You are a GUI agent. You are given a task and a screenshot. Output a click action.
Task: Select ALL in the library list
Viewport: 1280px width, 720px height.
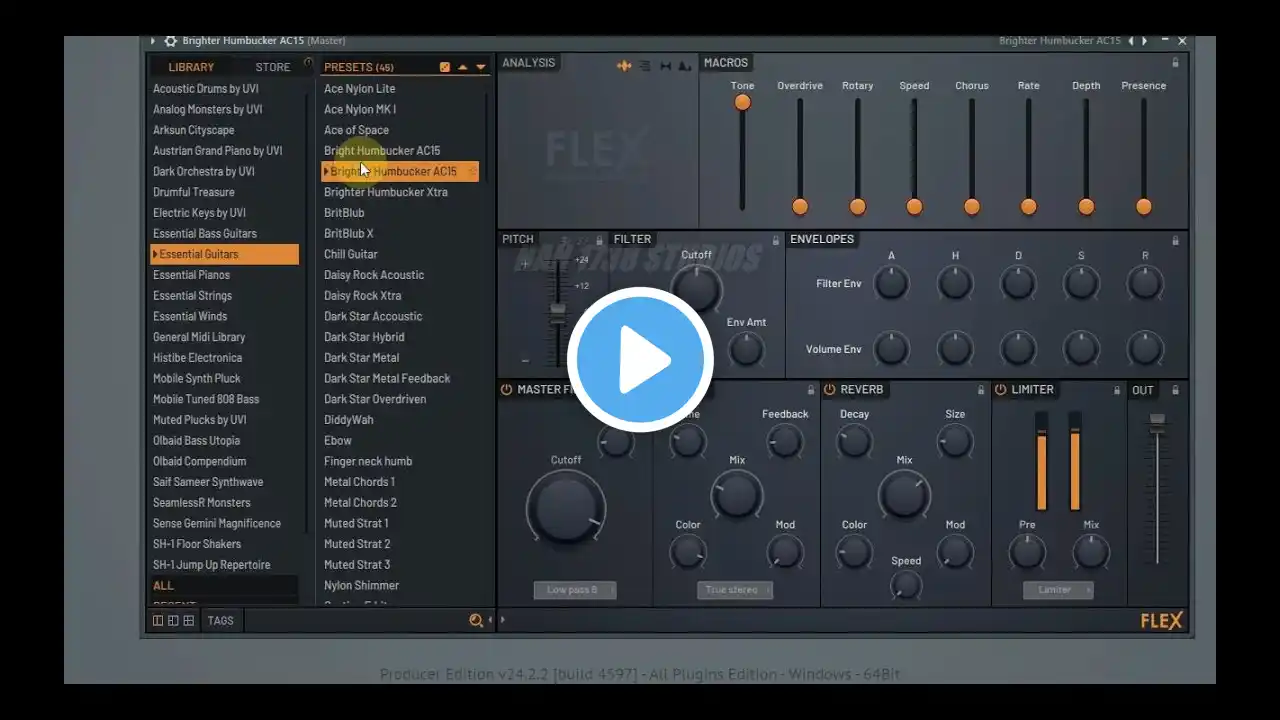[x=224, y=586]
